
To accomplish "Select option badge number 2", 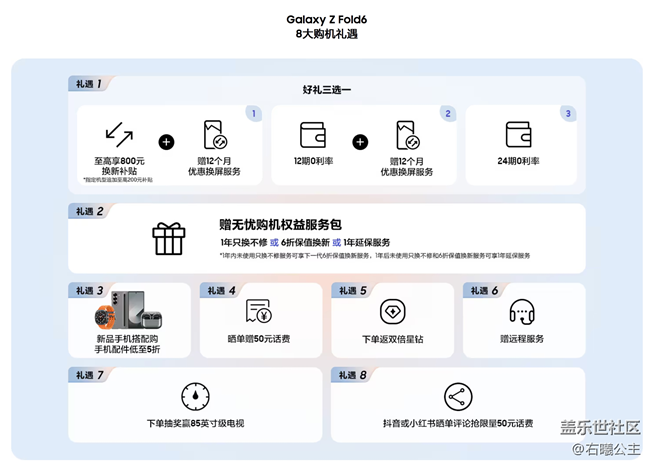I will (x=448, y=114).
